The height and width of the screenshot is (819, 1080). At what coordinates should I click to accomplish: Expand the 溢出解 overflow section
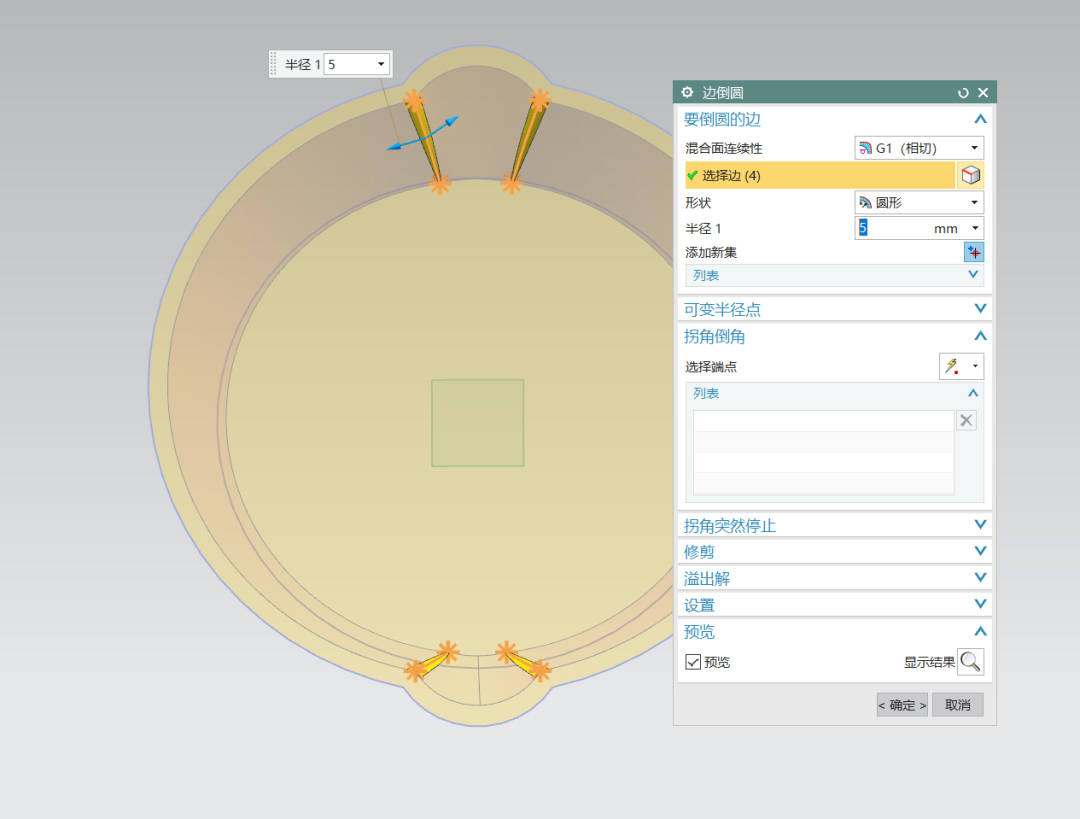(980, 578)
